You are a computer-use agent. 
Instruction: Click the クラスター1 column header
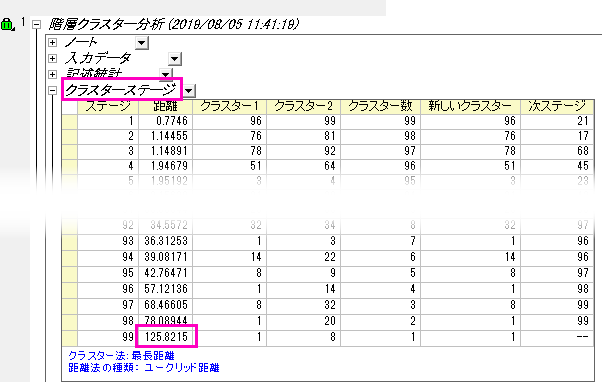(x=229, y=106)
